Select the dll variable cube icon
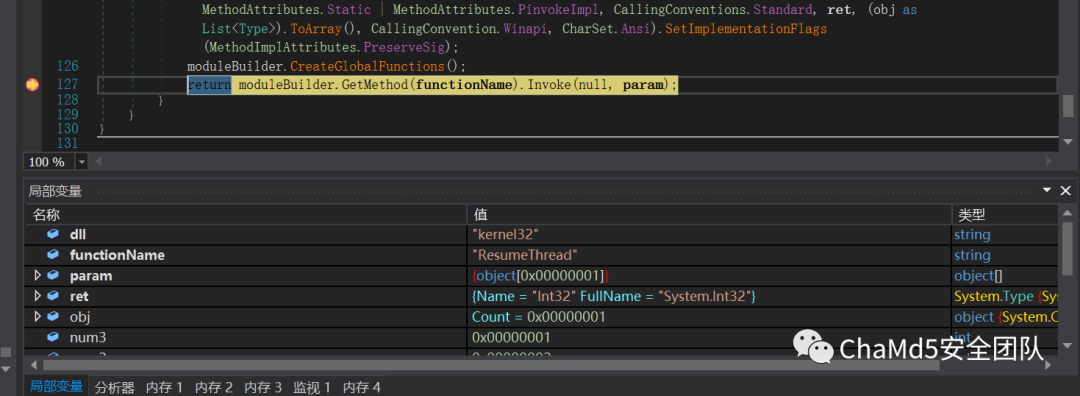 [x=53, y=234]
